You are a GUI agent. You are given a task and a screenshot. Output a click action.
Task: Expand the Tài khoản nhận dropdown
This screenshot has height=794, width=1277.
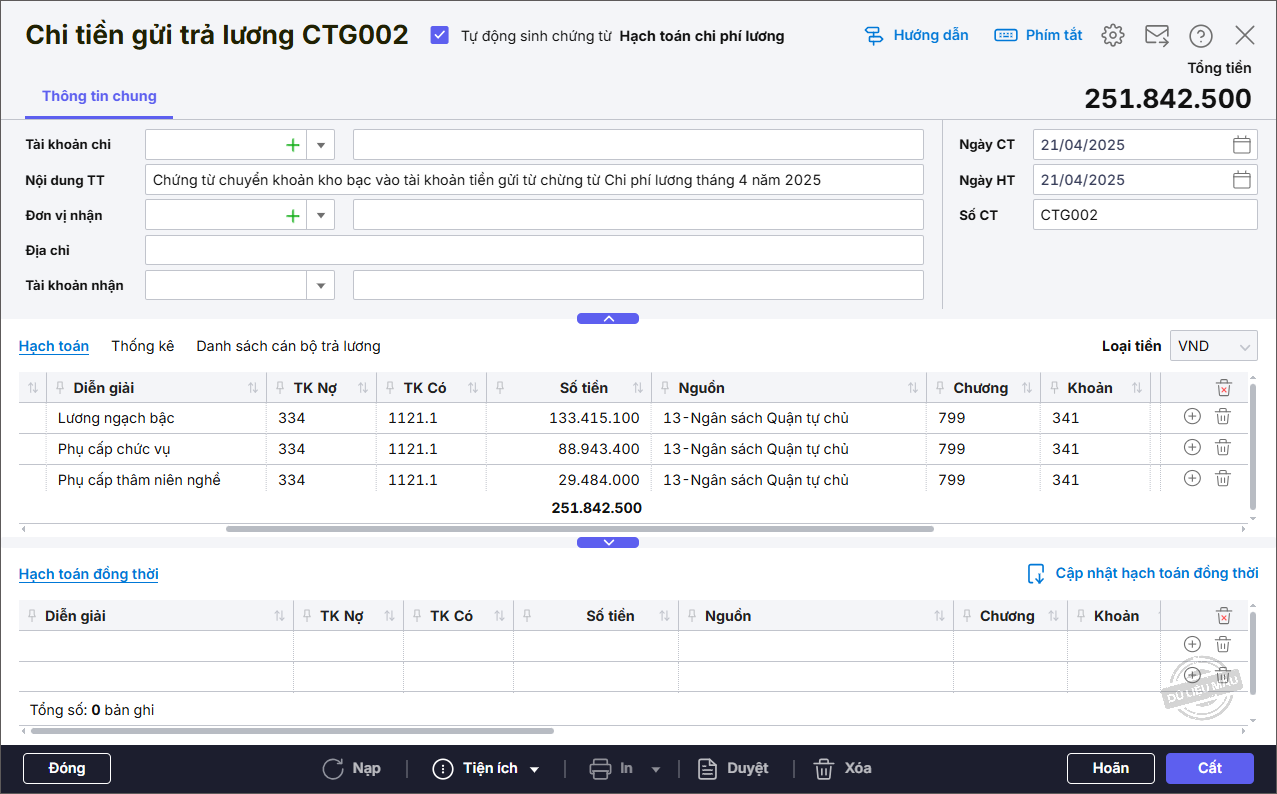[x=320, y=286]
